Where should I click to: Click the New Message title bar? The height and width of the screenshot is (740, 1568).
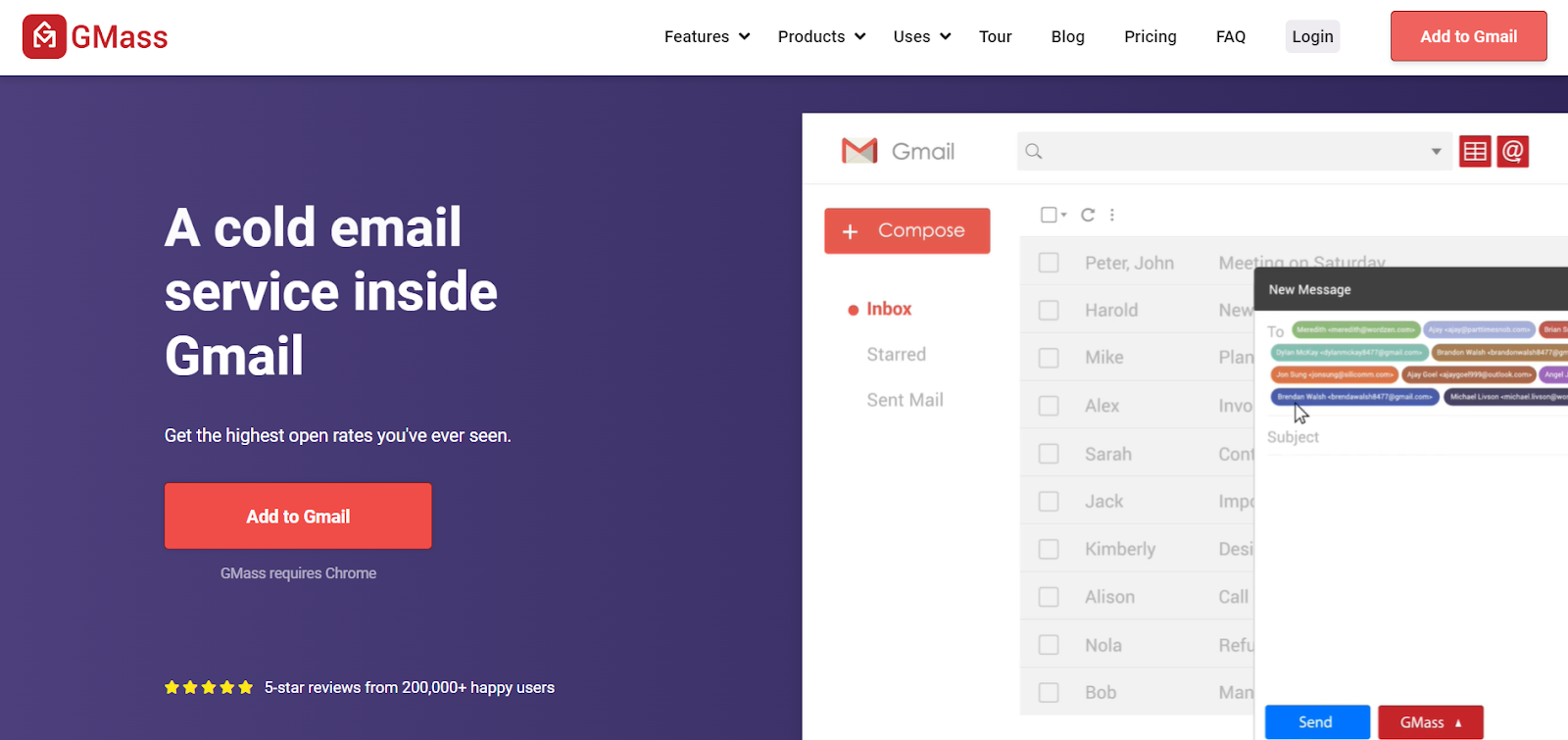point(1411,289)
